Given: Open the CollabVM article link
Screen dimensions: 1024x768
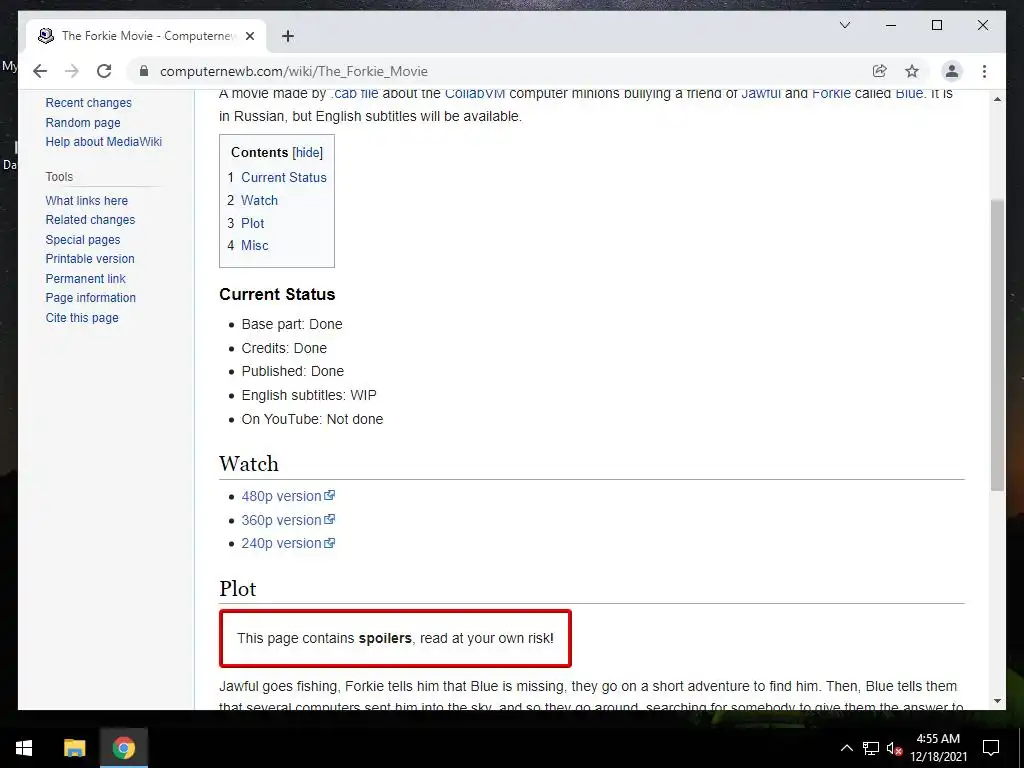Looking at the screenshot, I should [x=475, y=93].
